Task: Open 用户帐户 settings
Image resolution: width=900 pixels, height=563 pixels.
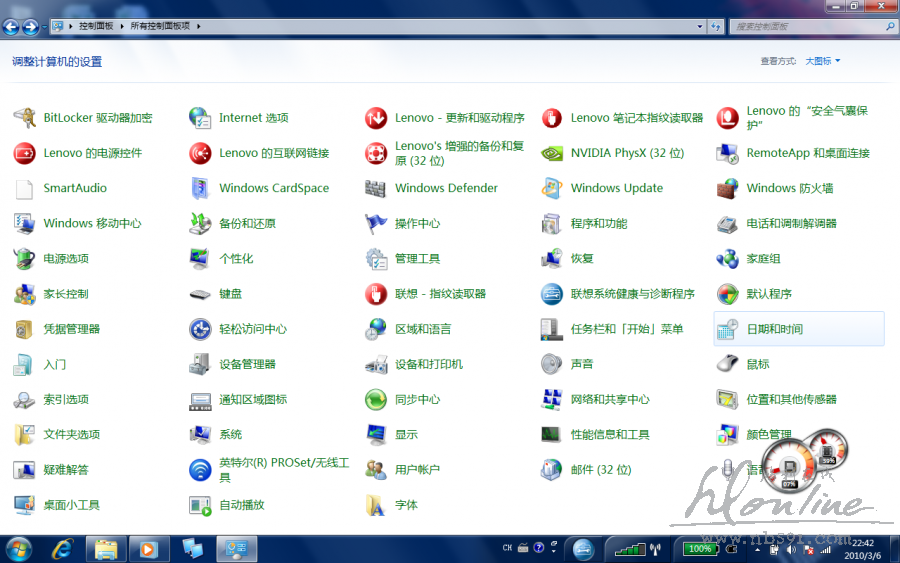Action: [417, 470]
